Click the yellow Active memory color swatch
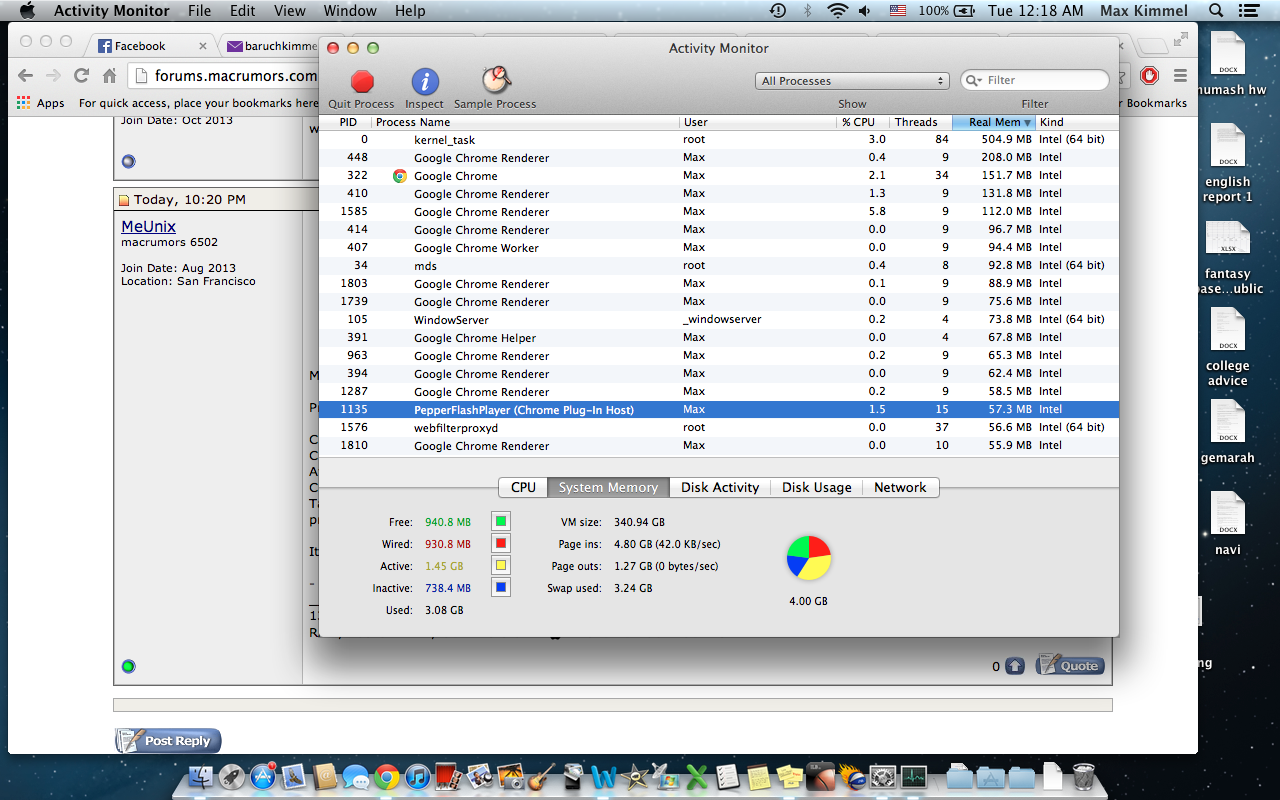This screenshot has width=1280, height=800. coord(501,565)
